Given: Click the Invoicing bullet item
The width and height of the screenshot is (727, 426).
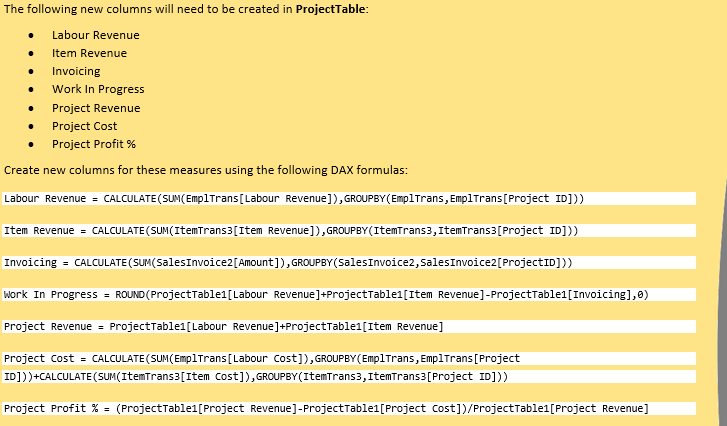Looking at the screenshot, I should point(76,71).
